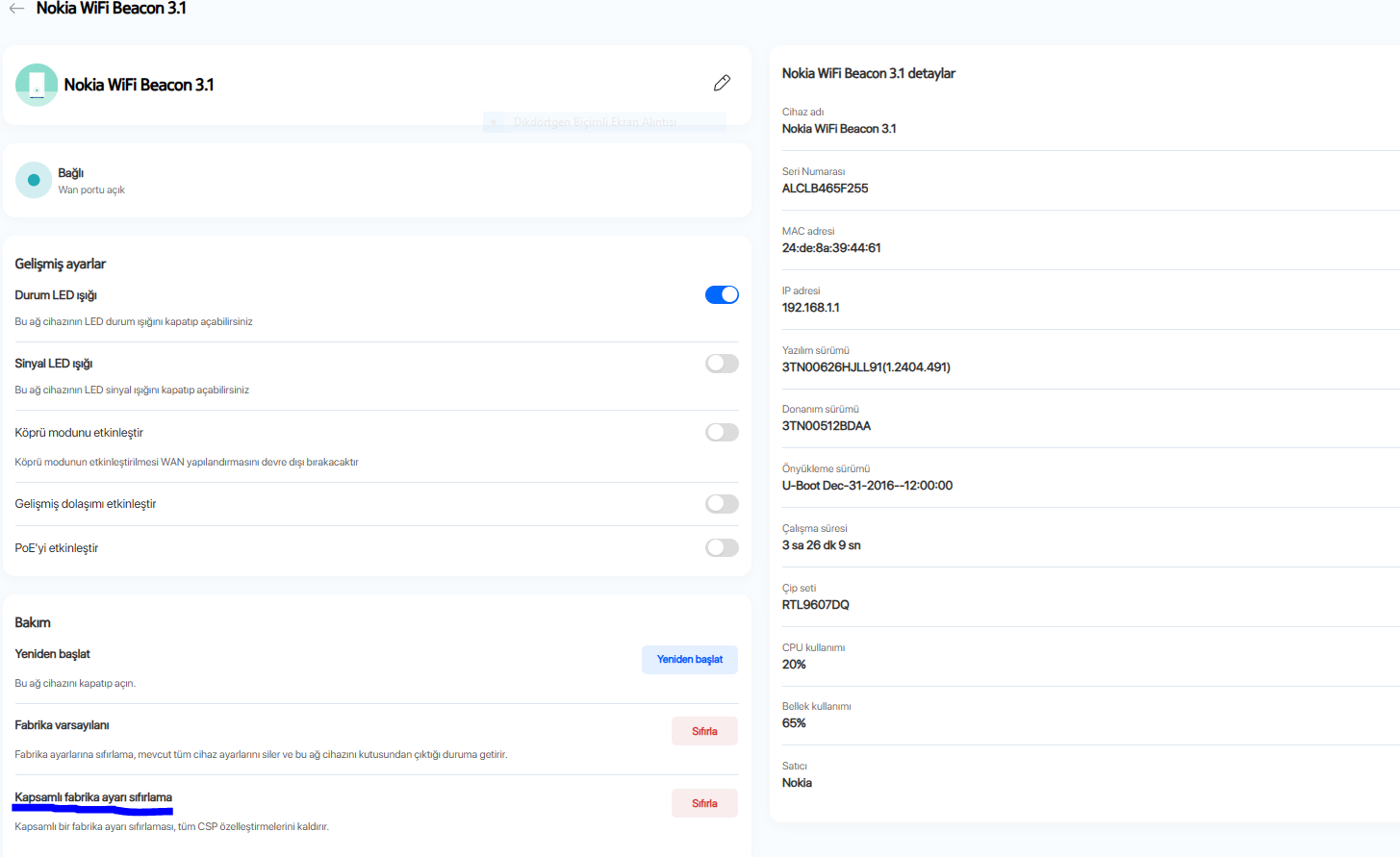Screen dimensions: 1400x857
Task: Click Sıfırla for Kapsamlı fabrika ayarı sıfırlama
Action: [x=704, y=803]
